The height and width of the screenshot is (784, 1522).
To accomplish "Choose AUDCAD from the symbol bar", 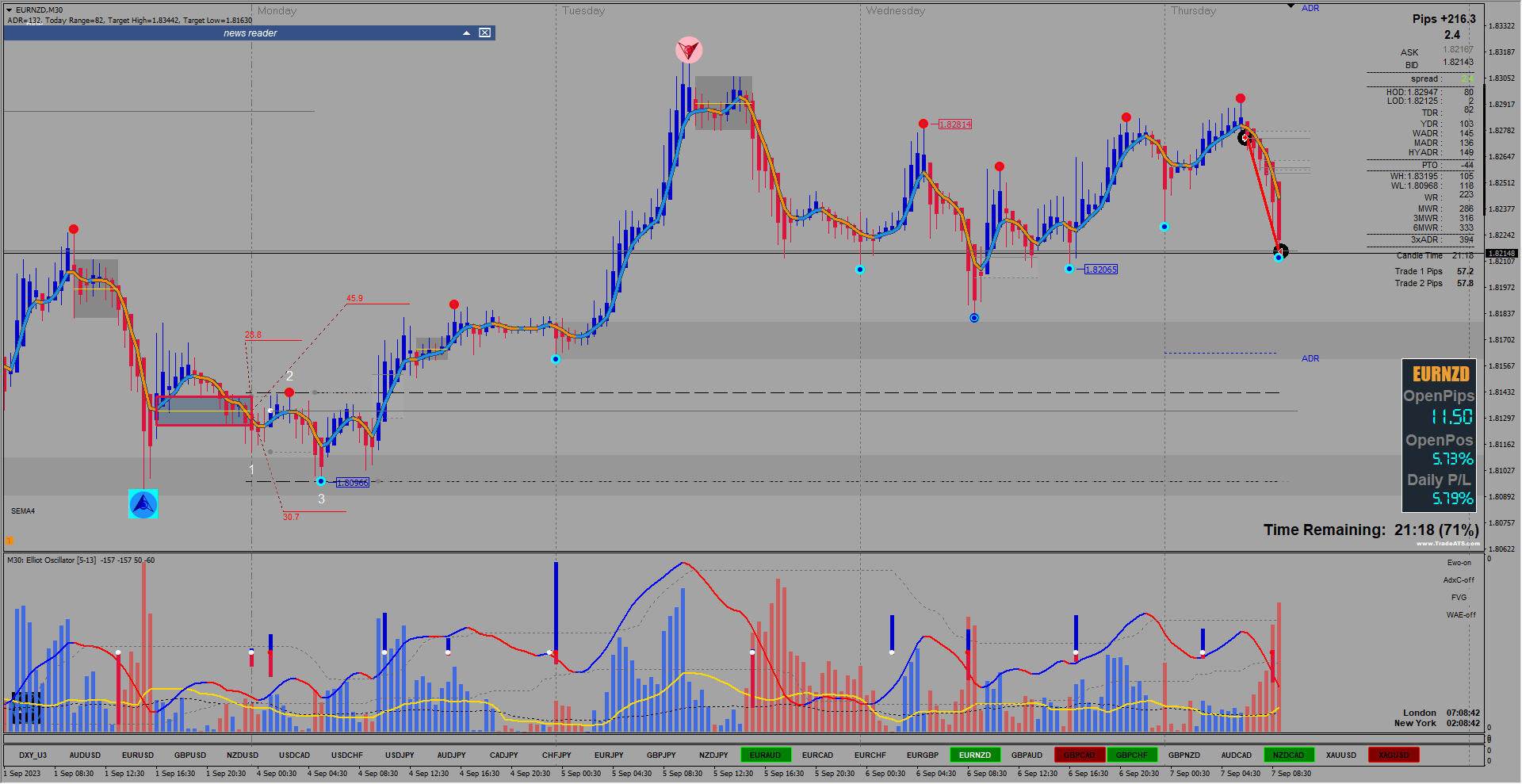I will click(x=1236, y=755).
